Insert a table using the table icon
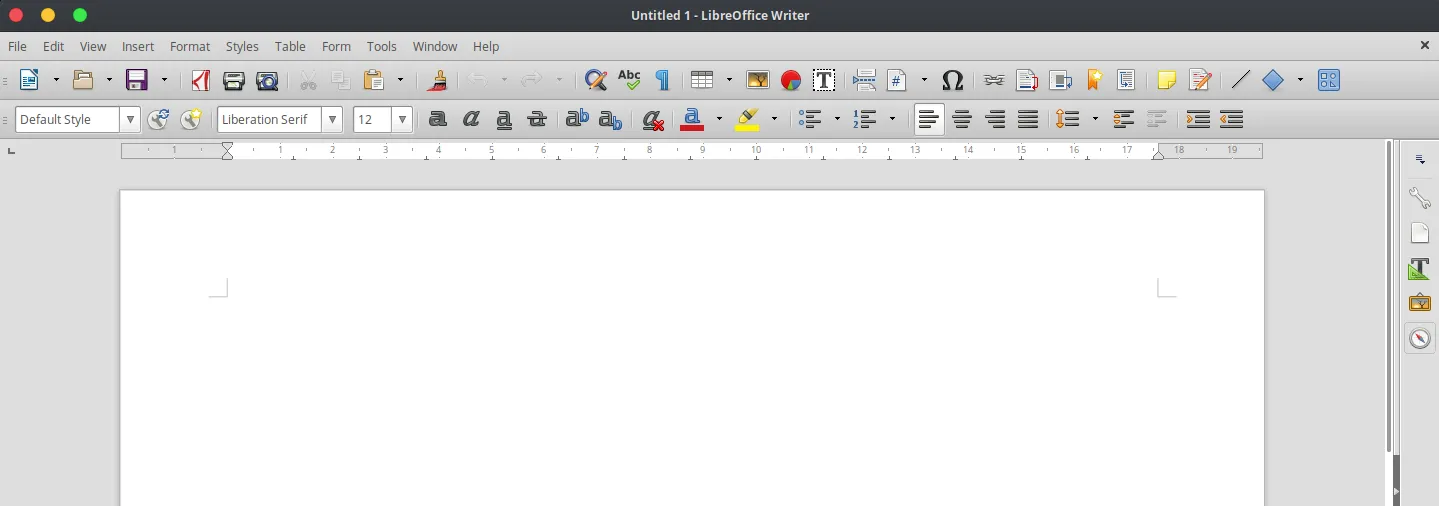1439x506 pixels. click(x=702, y=80)
